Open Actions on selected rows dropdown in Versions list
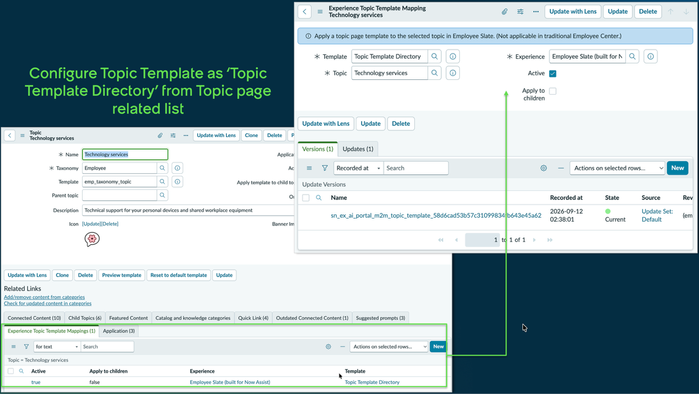699x394 pixels. 617,168
